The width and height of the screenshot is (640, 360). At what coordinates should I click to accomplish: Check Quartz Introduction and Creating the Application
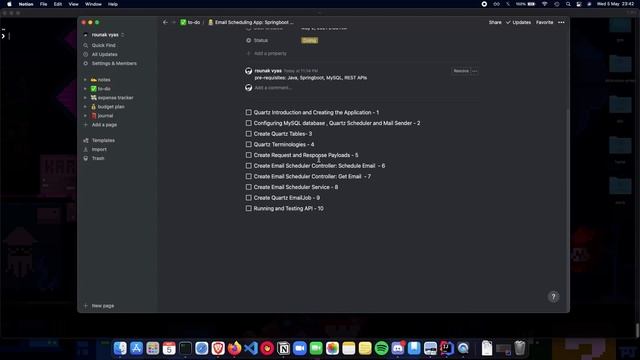(x=249, y=112)
